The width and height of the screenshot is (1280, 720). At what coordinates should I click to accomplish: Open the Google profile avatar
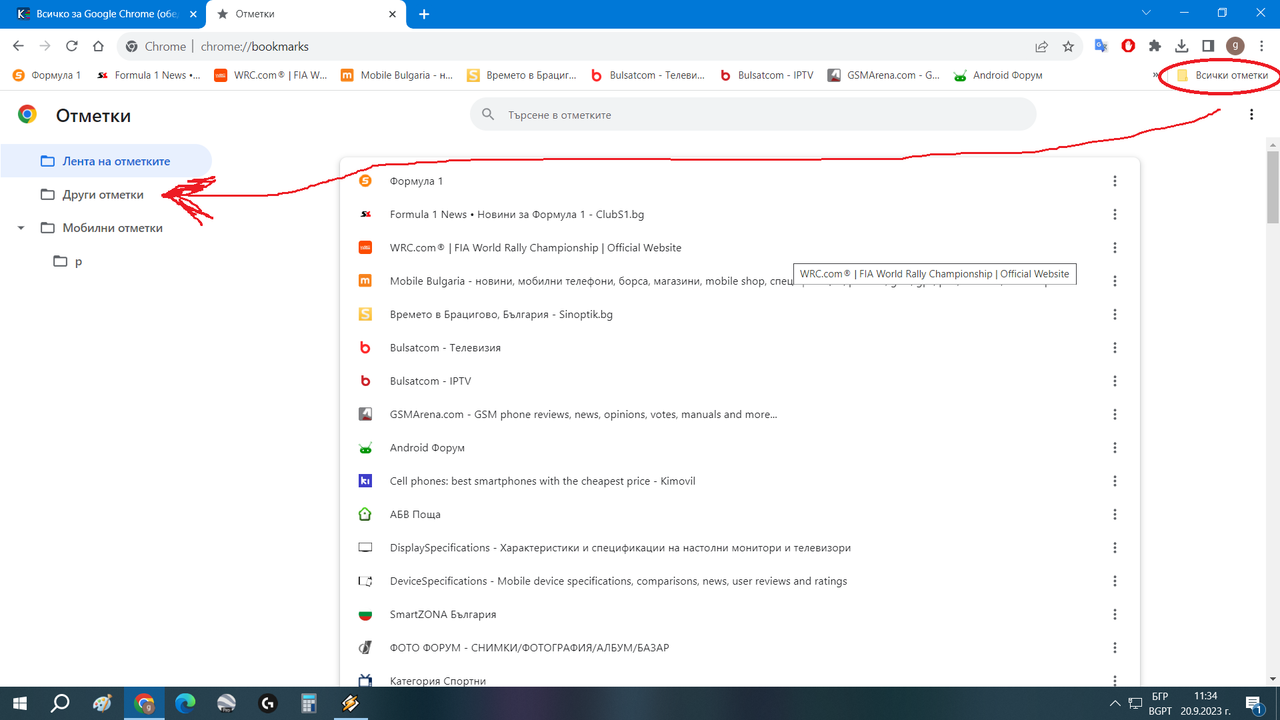click(x=1235, y=46)
